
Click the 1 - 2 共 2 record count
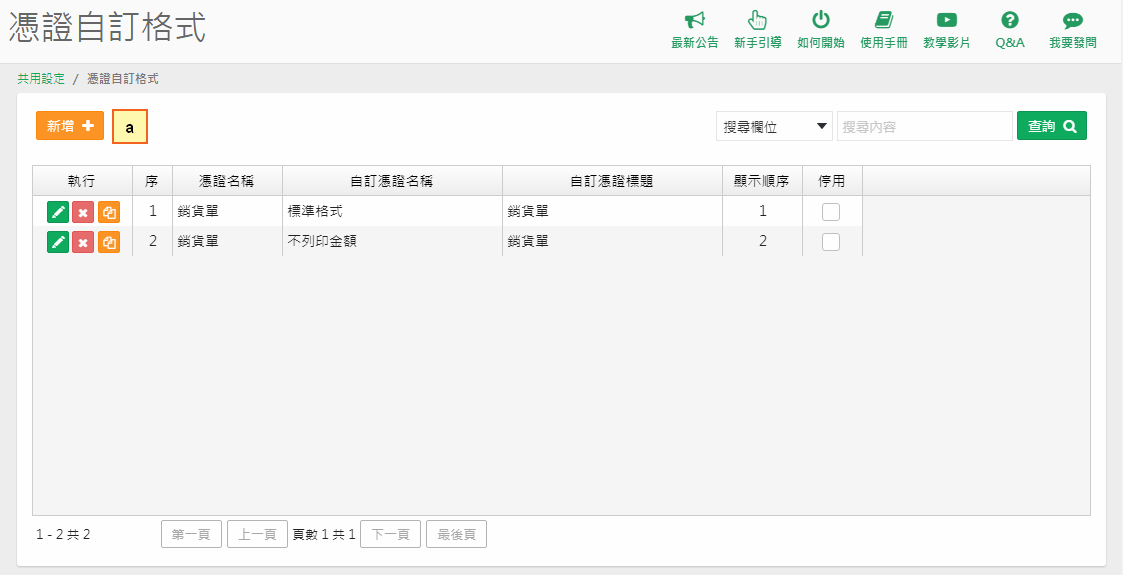click(x=63, y=534)
